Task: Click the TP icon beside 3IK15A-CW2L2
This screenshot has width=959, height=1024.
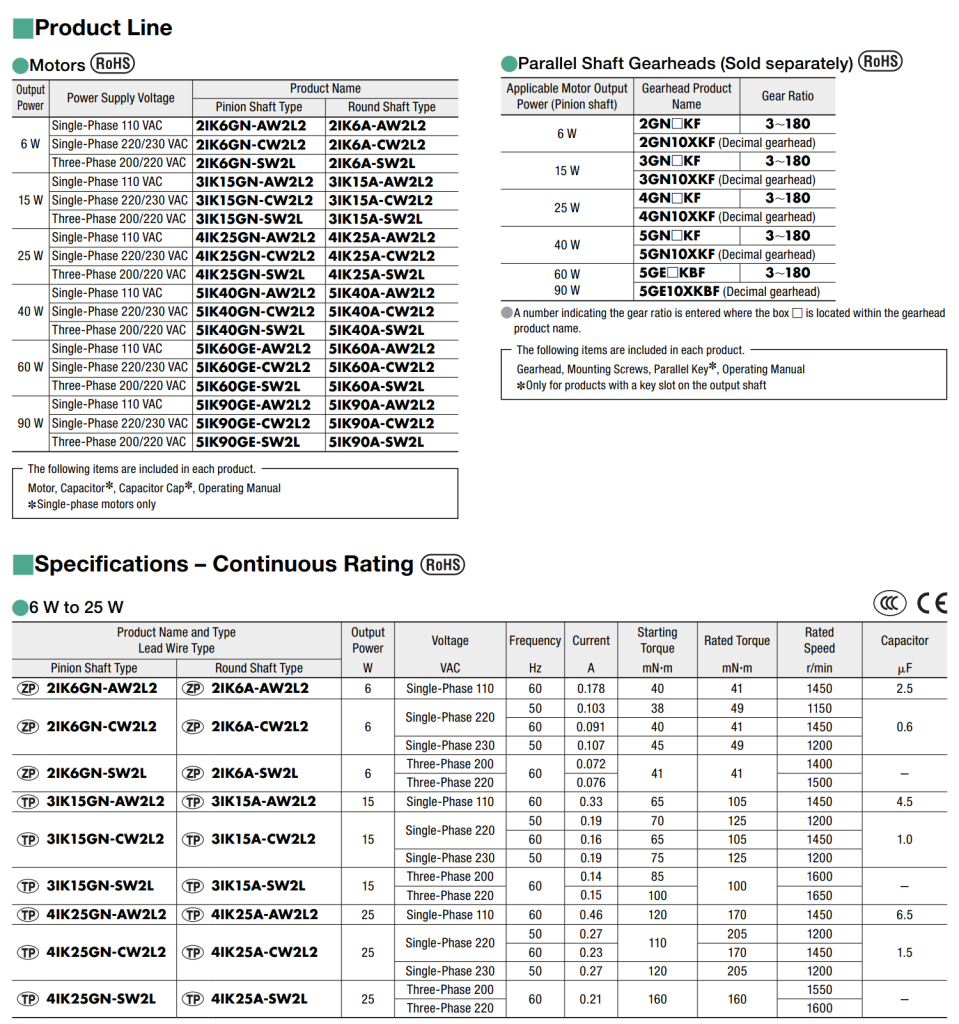Action: pyautogui.click(x=193, y=839)
